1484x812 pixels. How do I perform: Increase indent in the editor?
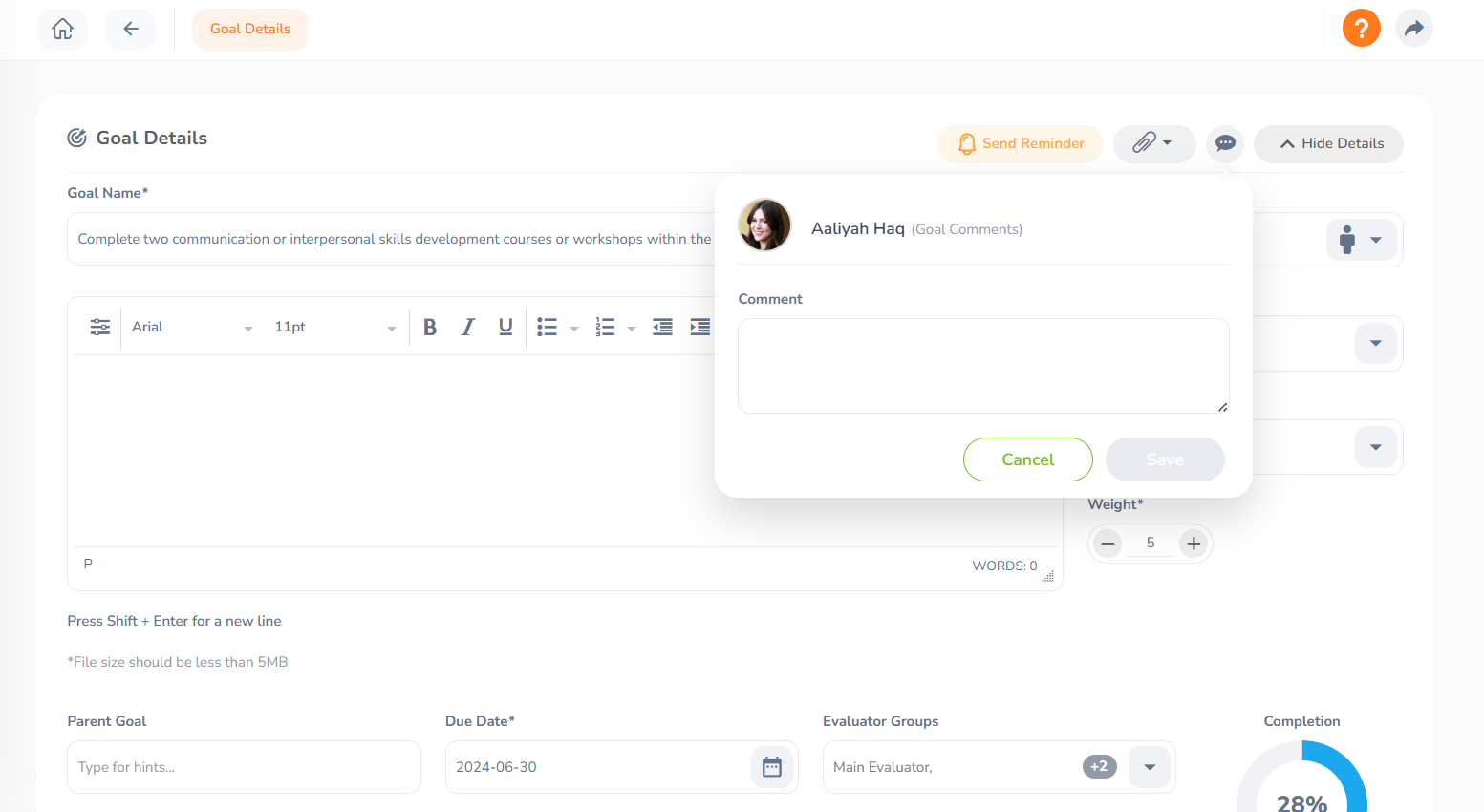coord(700,327)
